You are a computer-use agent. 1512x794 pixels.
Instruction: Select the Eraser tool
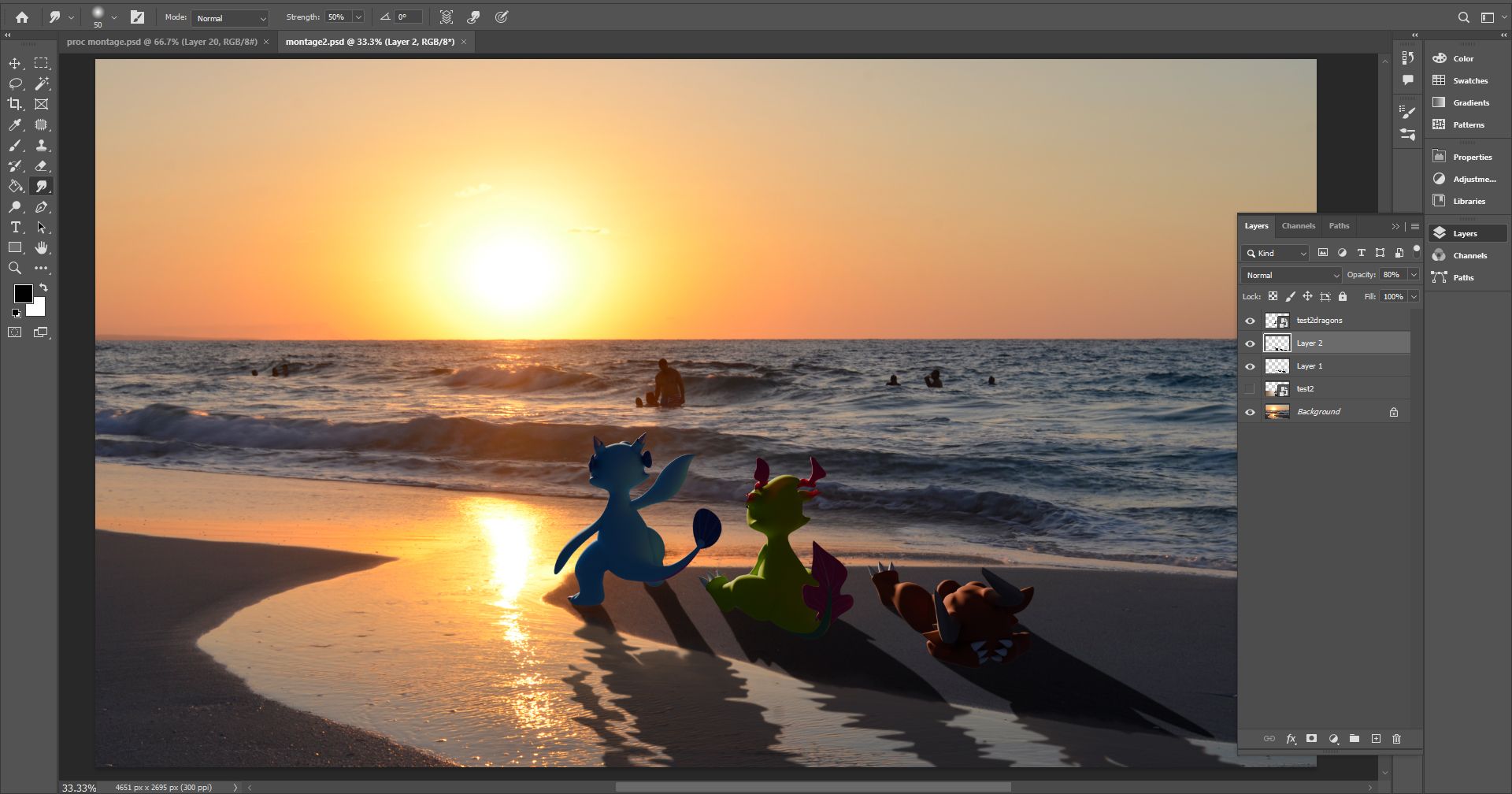tap(41, 166)
